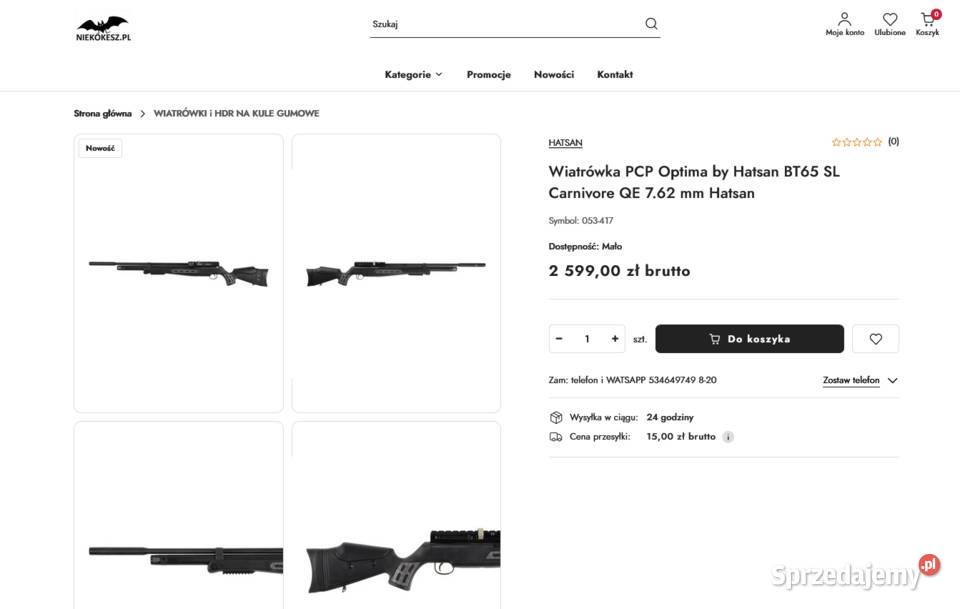Go to the Nowości menu item
960x609 pixels.
point(554,75)
